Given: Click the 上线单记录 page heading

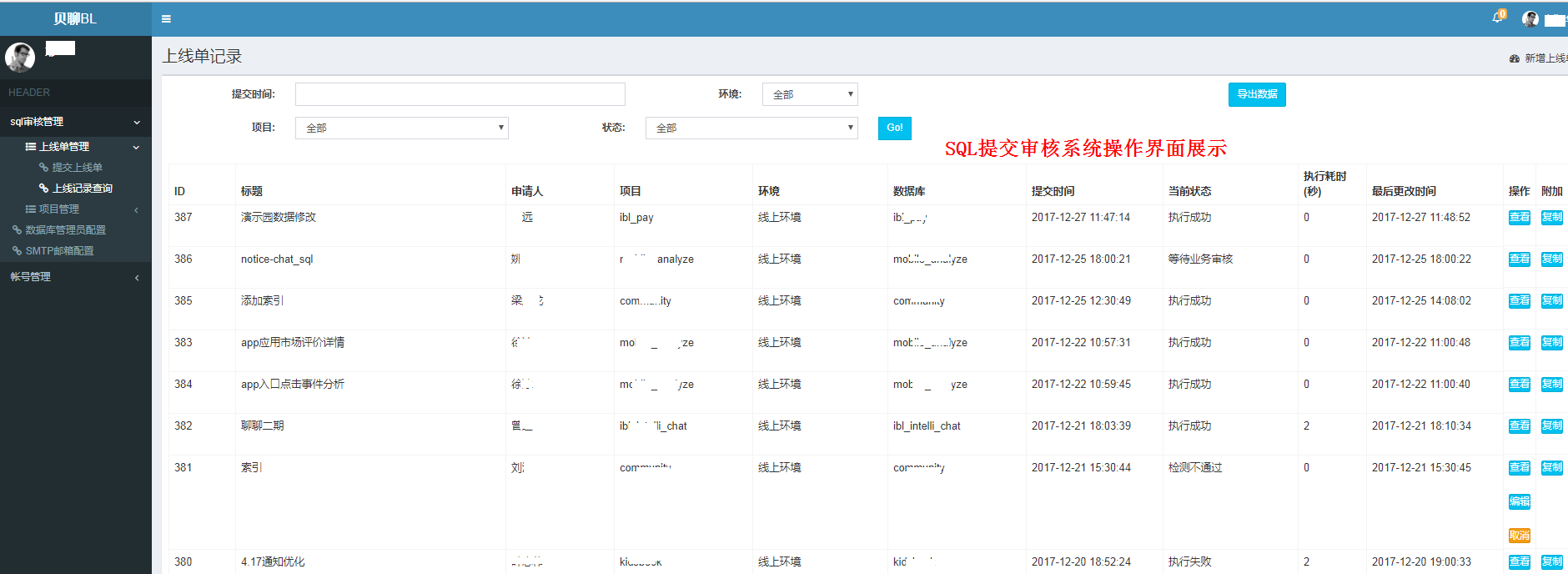Looking at the screenshot, I should point(202,57).
